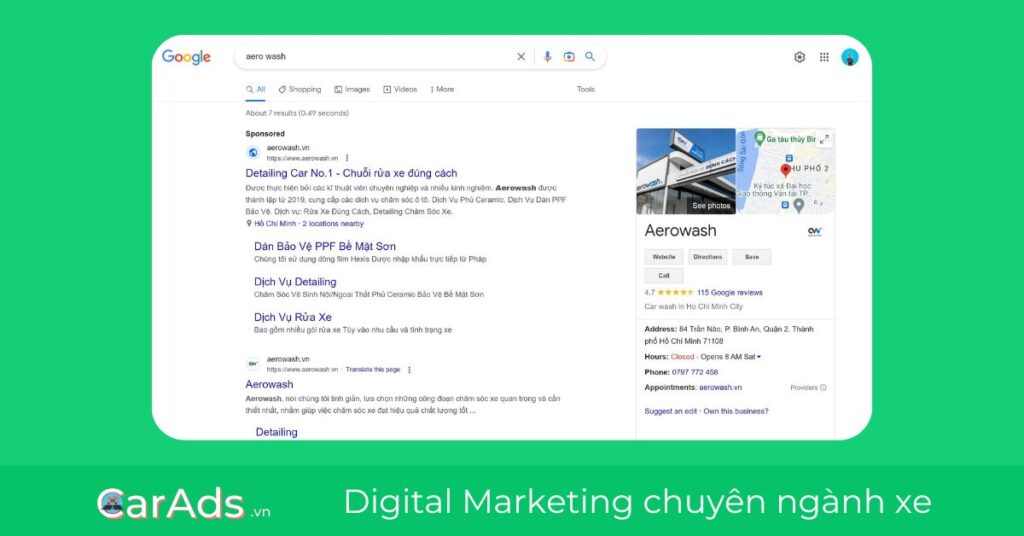Open the 115 Google reviews link
Screen dimensions: 1024x536
729,292
